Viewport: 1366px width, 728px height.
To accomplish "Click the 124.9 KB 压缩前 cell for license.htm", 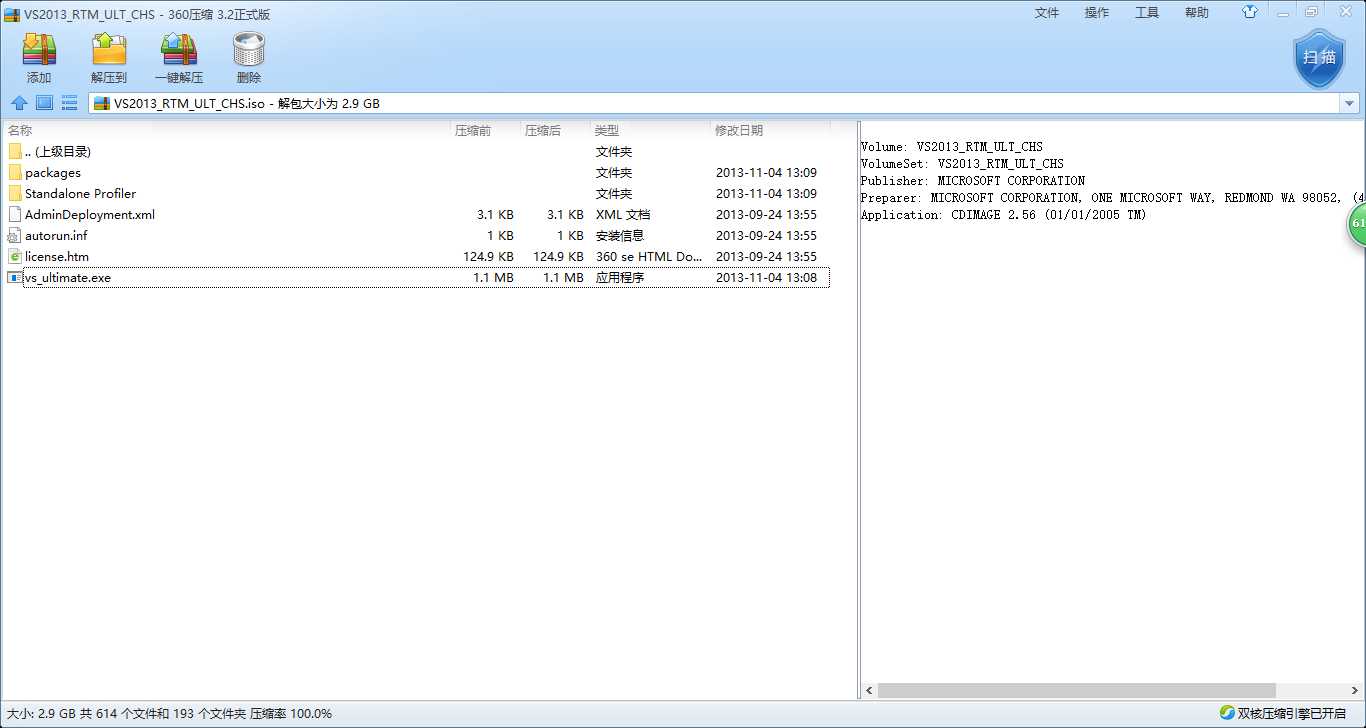I will pos(488,257).
